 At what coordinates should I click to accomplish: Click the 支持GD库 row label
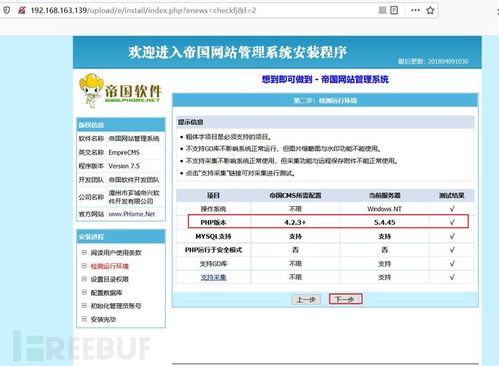(213, 264)
